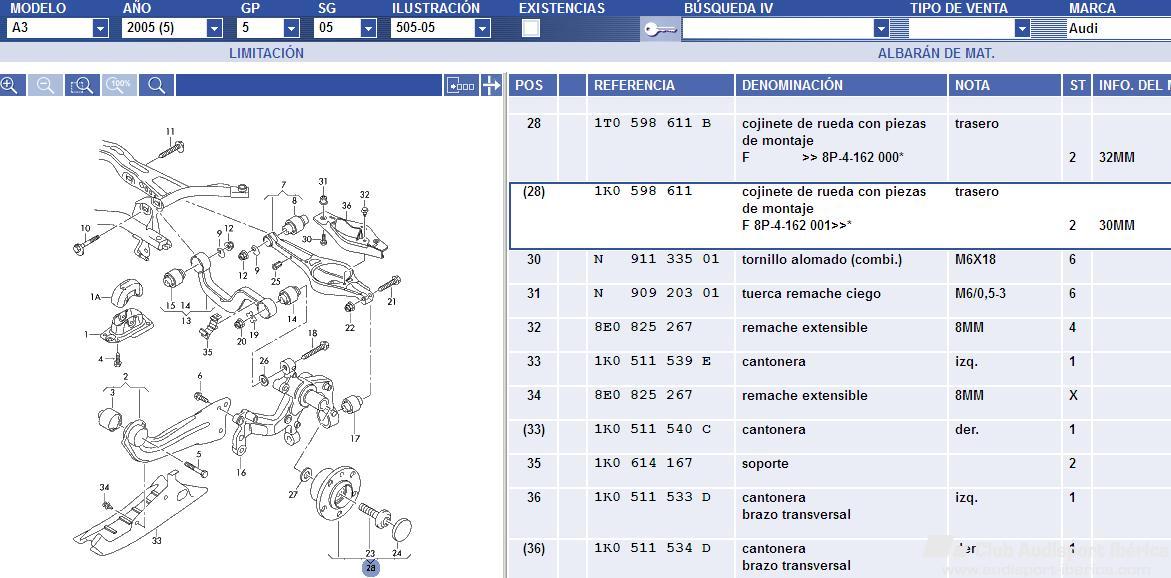
Task: Click the 'soporte' description
Action: click(x=765, y=464)
